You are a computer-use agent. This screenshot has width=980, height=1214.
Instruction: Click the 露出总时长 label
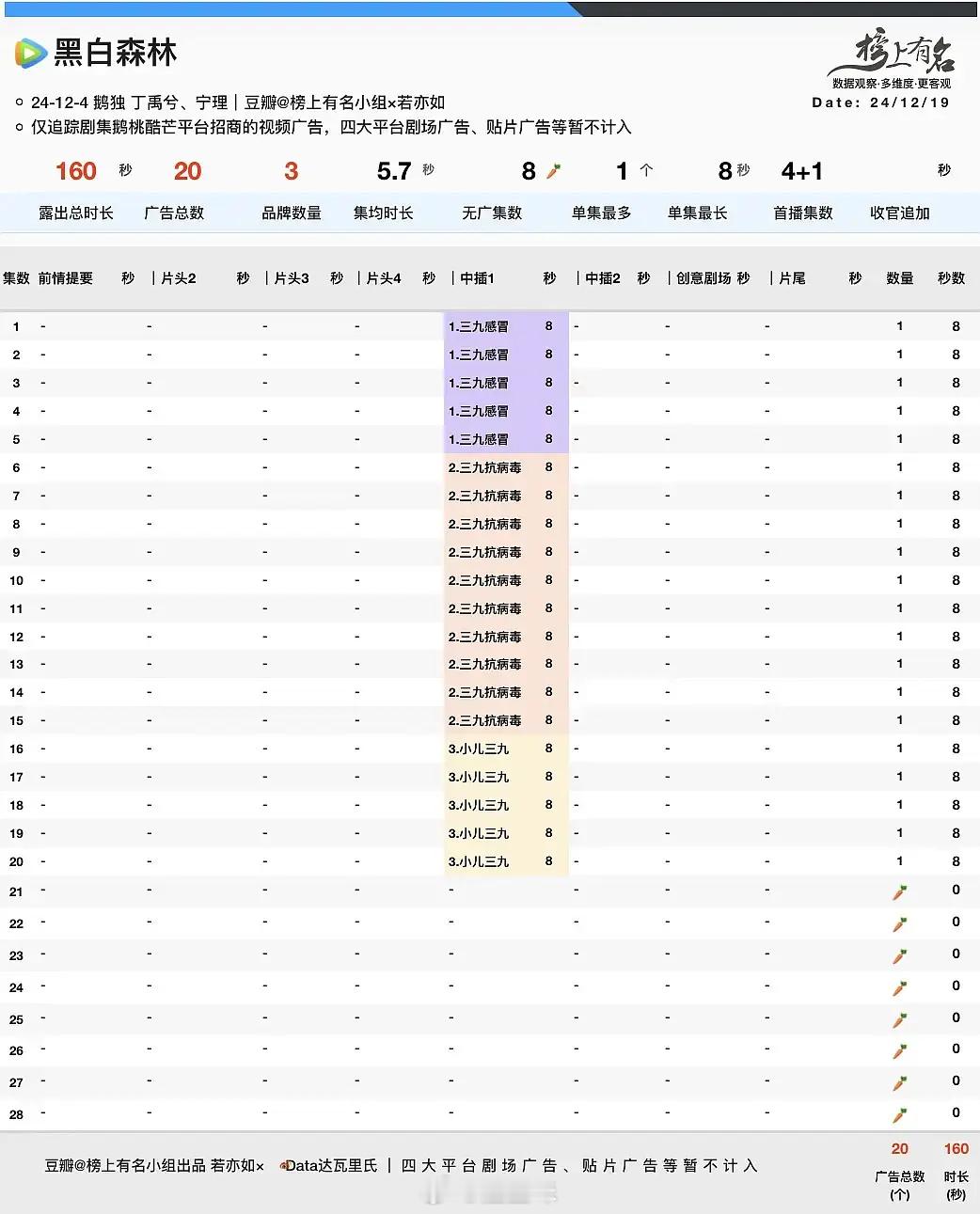pos(76,213)
